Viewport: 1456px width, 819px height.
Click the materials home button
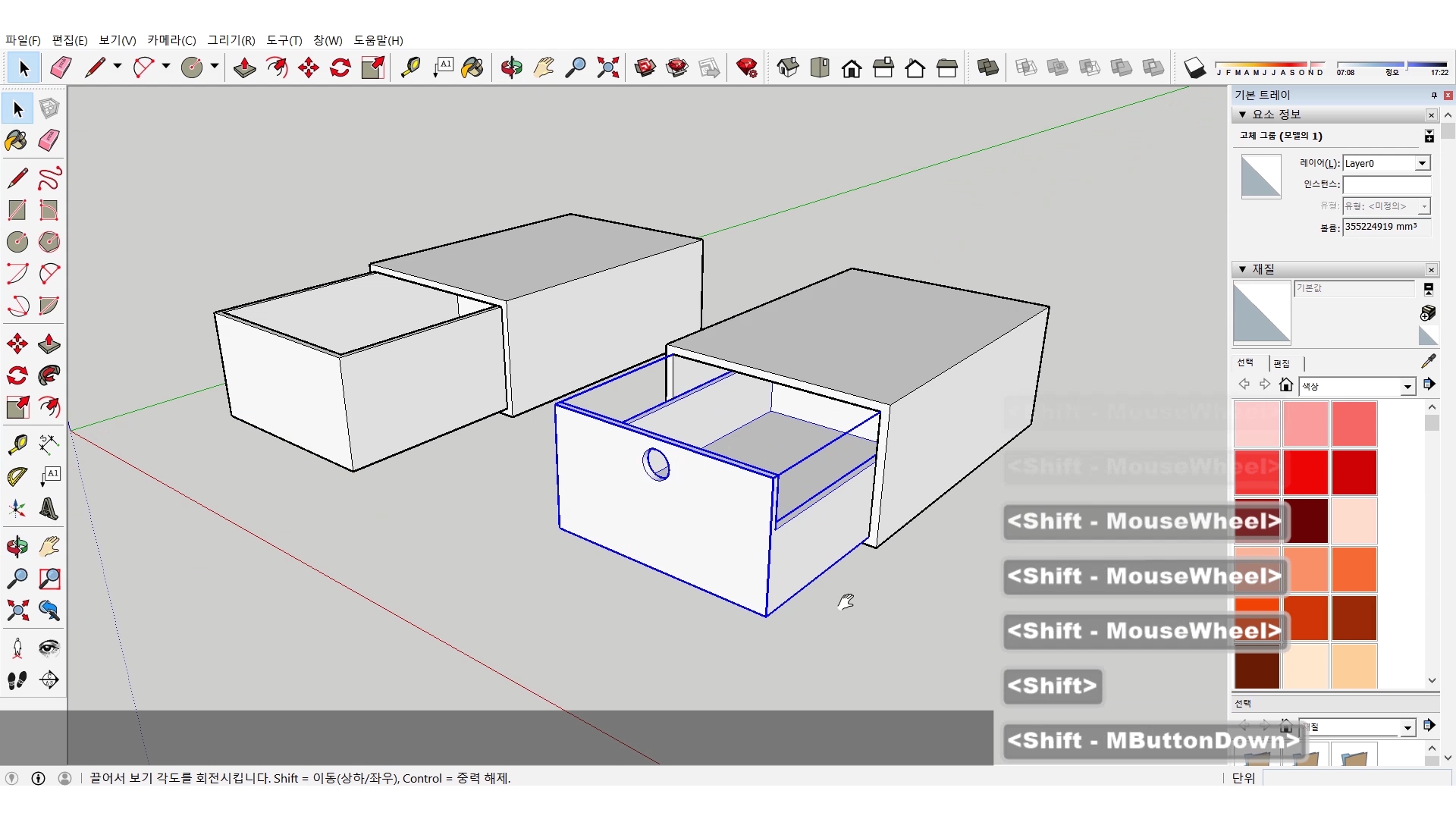tap(1285, 385)
